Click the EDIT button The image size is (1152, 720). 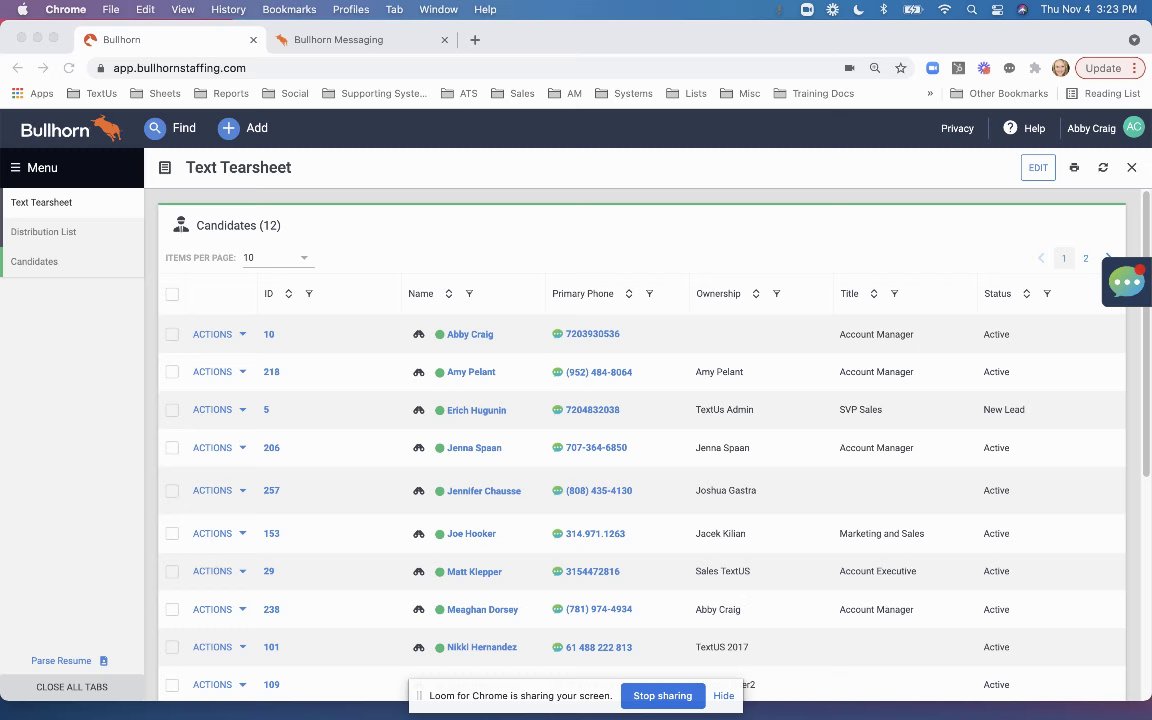coord(1037,168)
